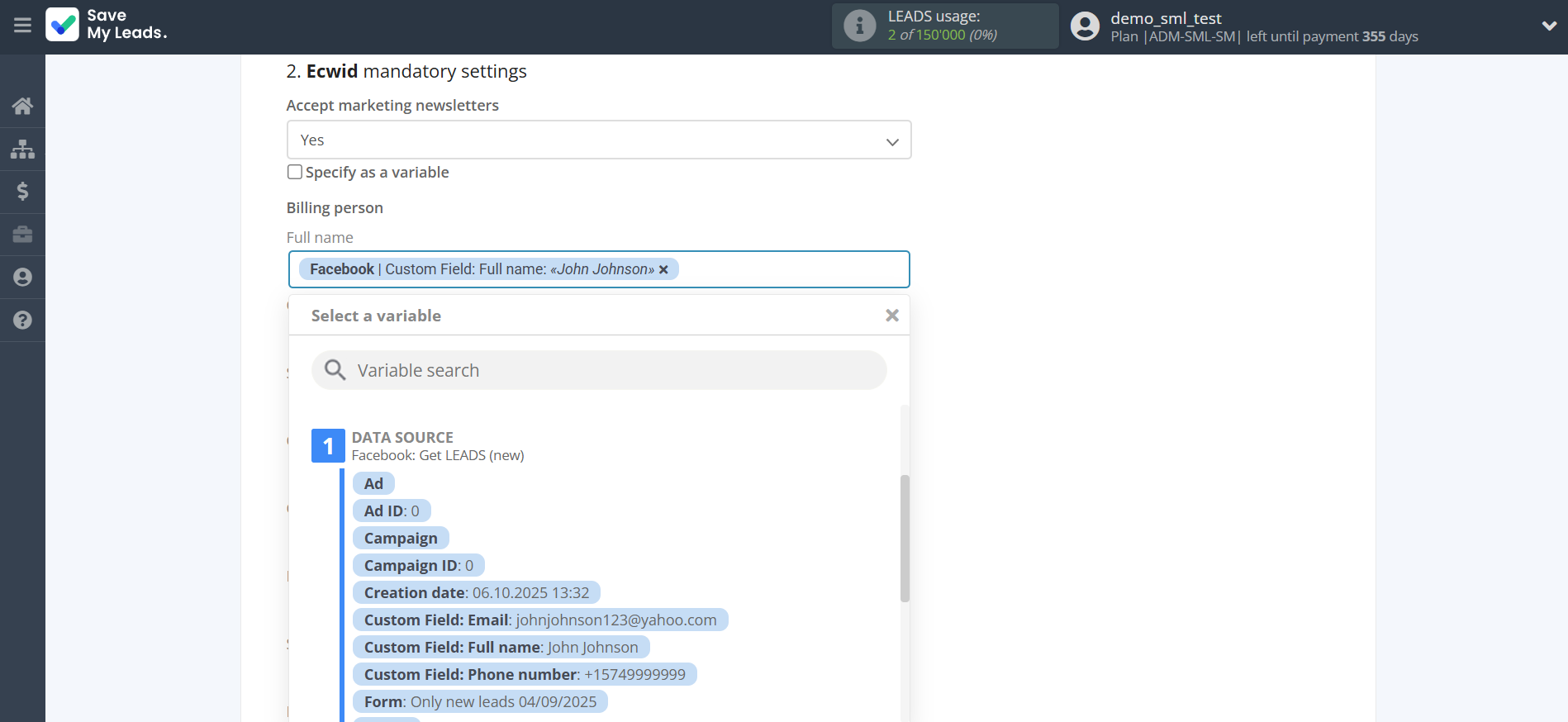The image size is (1568, 722).
Task: Open the hamburger menu
Action: [x=22, y=26]
